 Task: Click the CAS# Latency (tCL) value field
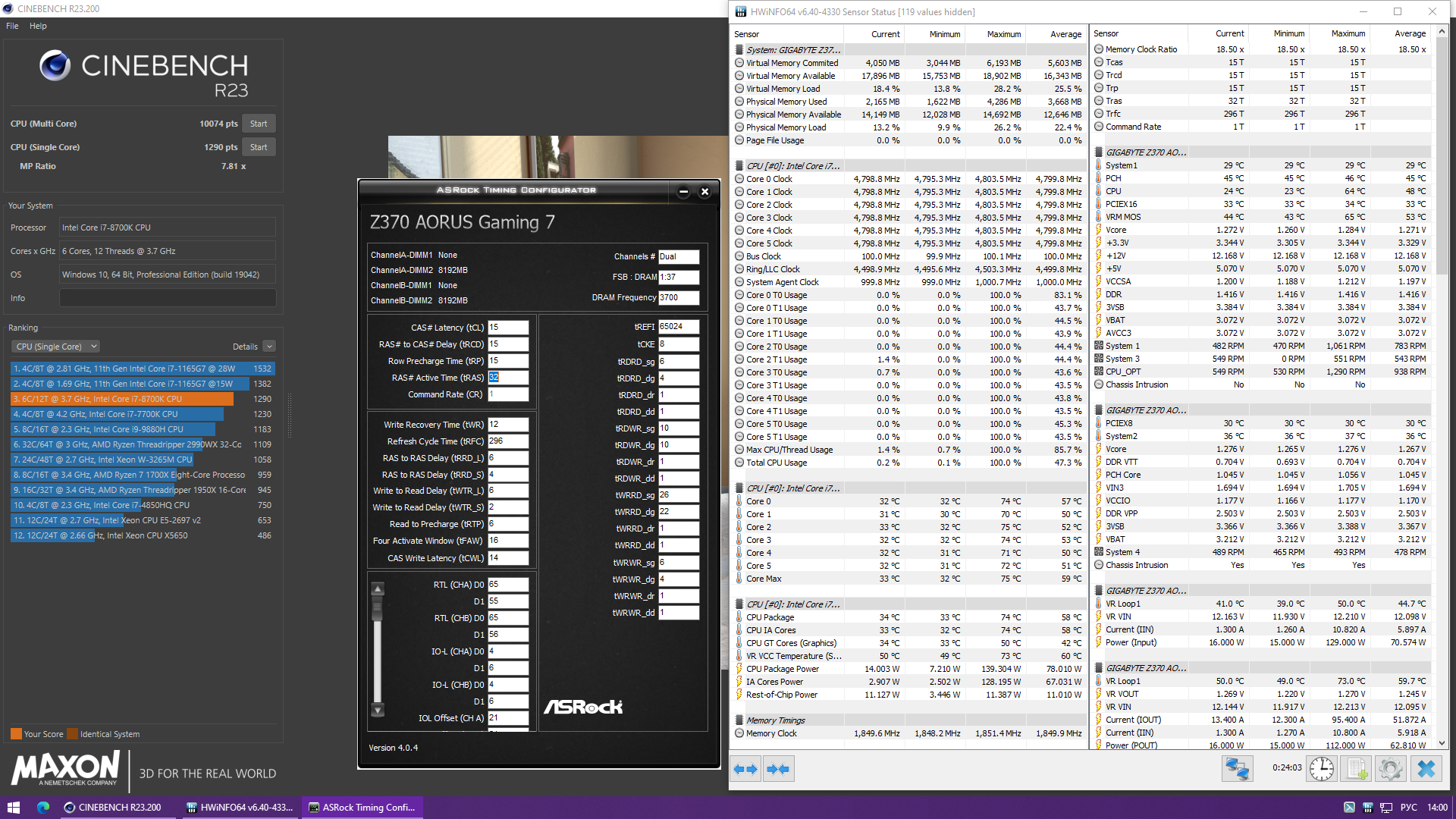[x=507, y=328]
